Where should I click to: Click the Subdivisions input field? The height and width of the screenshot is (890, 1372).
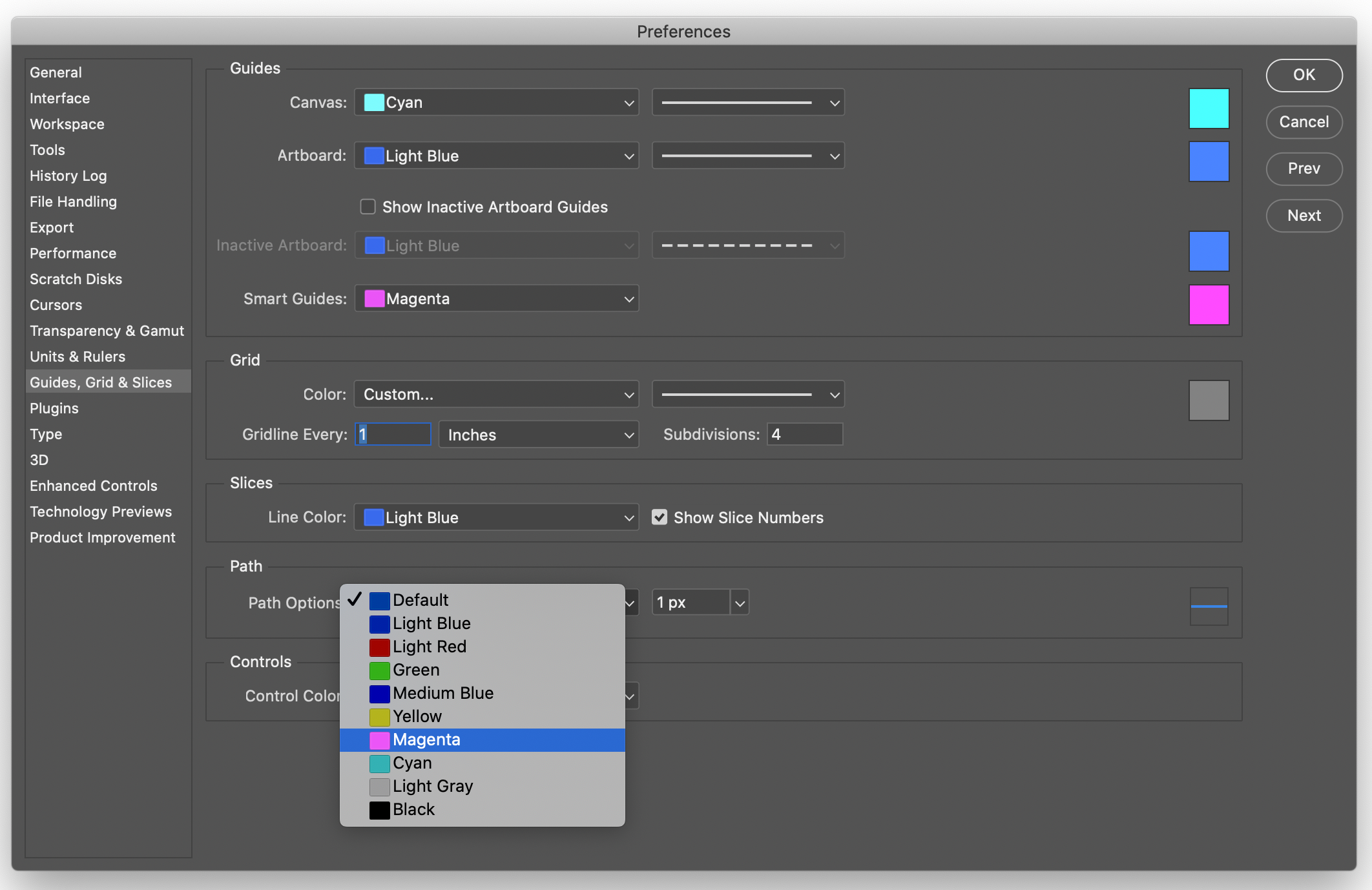[804, 434]
